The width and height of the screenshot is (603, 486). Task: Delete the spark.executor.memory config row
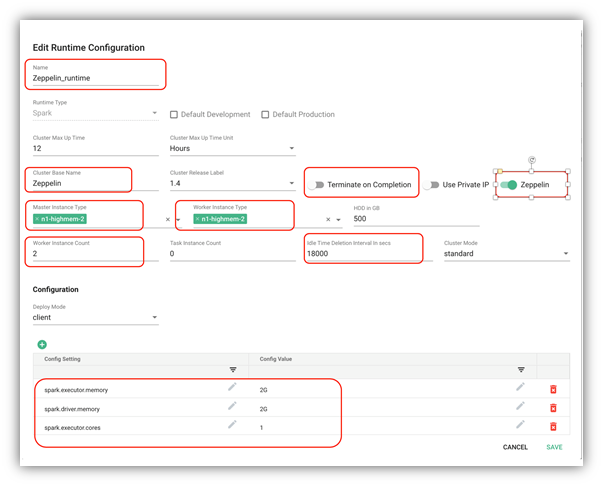pos(553,389)
